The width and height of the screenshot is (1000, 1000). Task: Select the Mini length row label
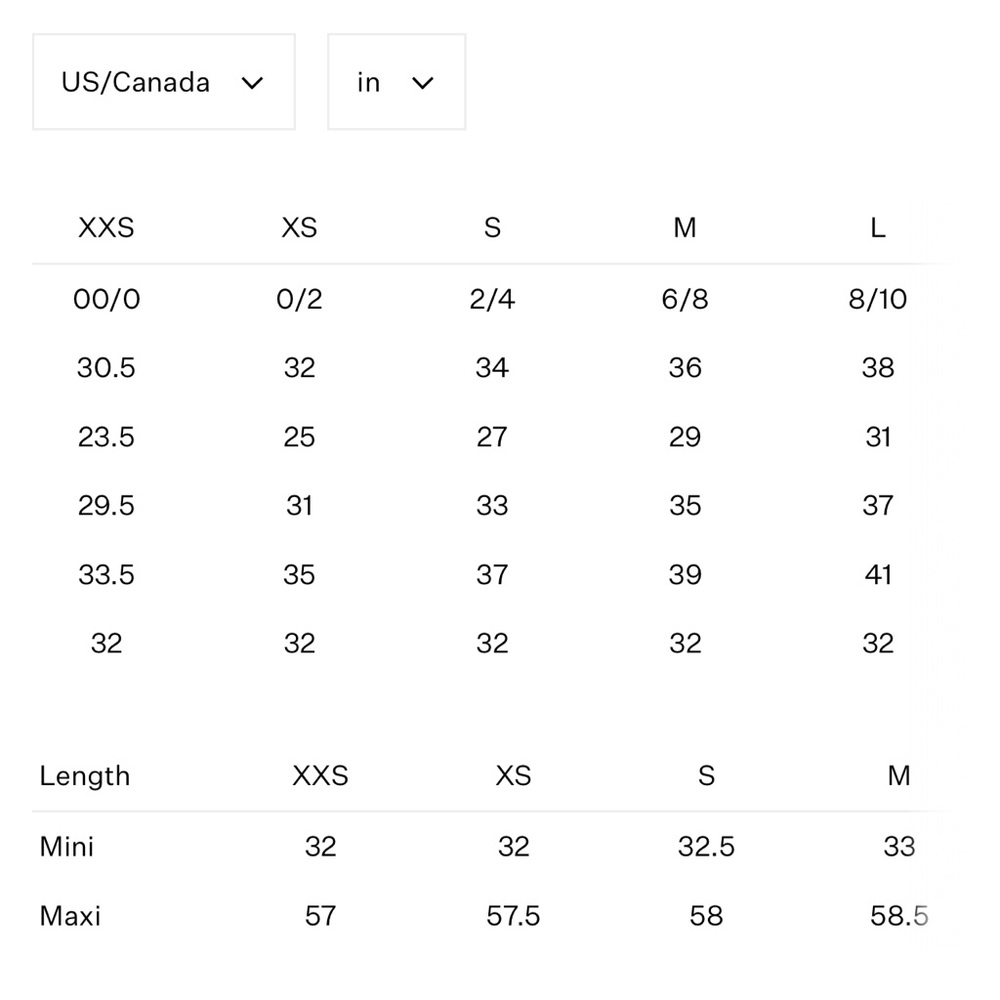67,847
